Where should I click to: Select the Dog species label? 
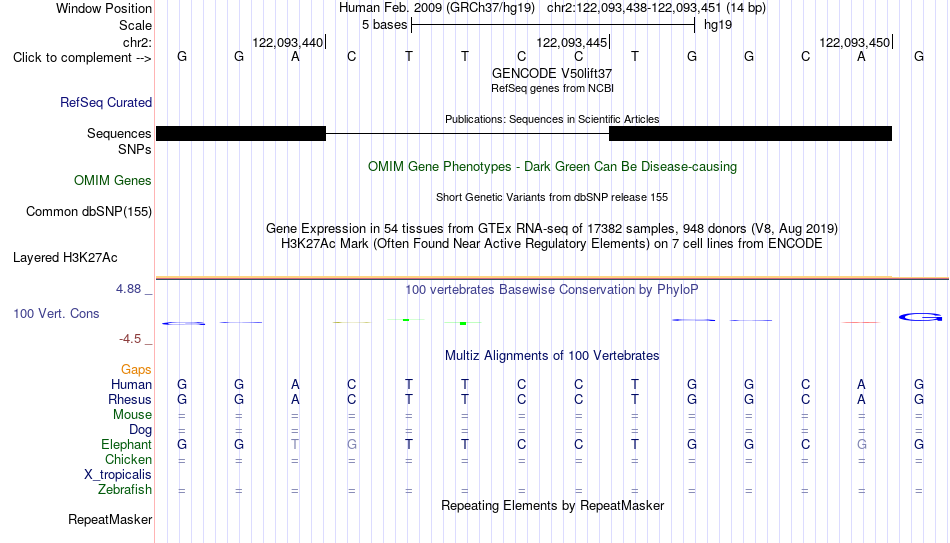pyautogui.click(x=141, y=430)
